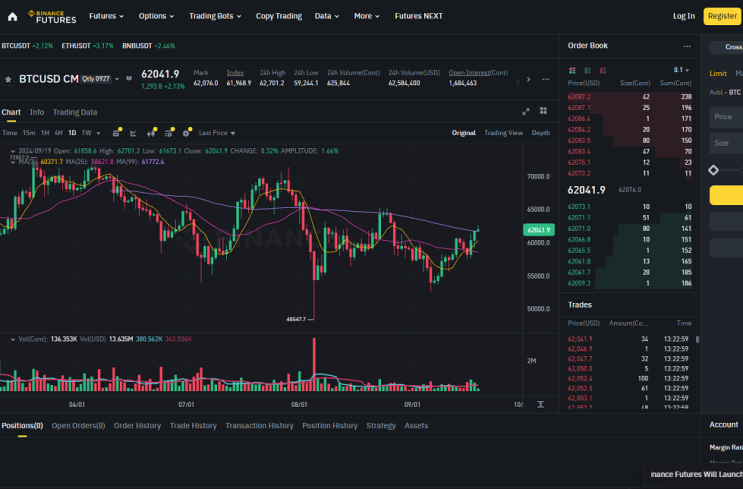Image resolution: width=743 pixels, height=489 pixels.
Task: Open Order Book more options ellipsis
Action: click(x=687, y=46)
